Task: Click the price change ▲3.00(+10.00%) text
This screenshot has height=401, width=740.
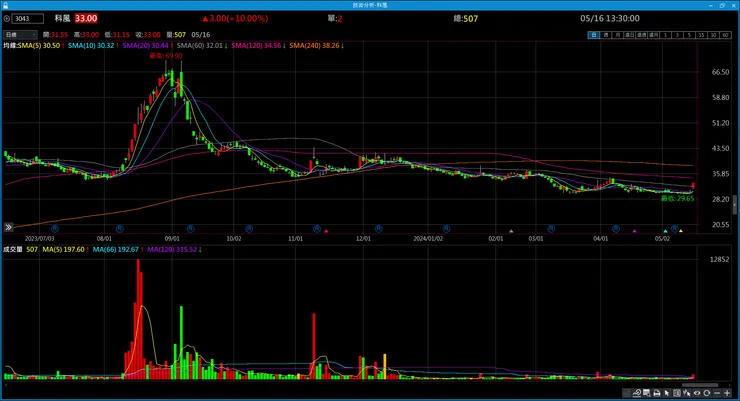Action: tap(235, 18)
